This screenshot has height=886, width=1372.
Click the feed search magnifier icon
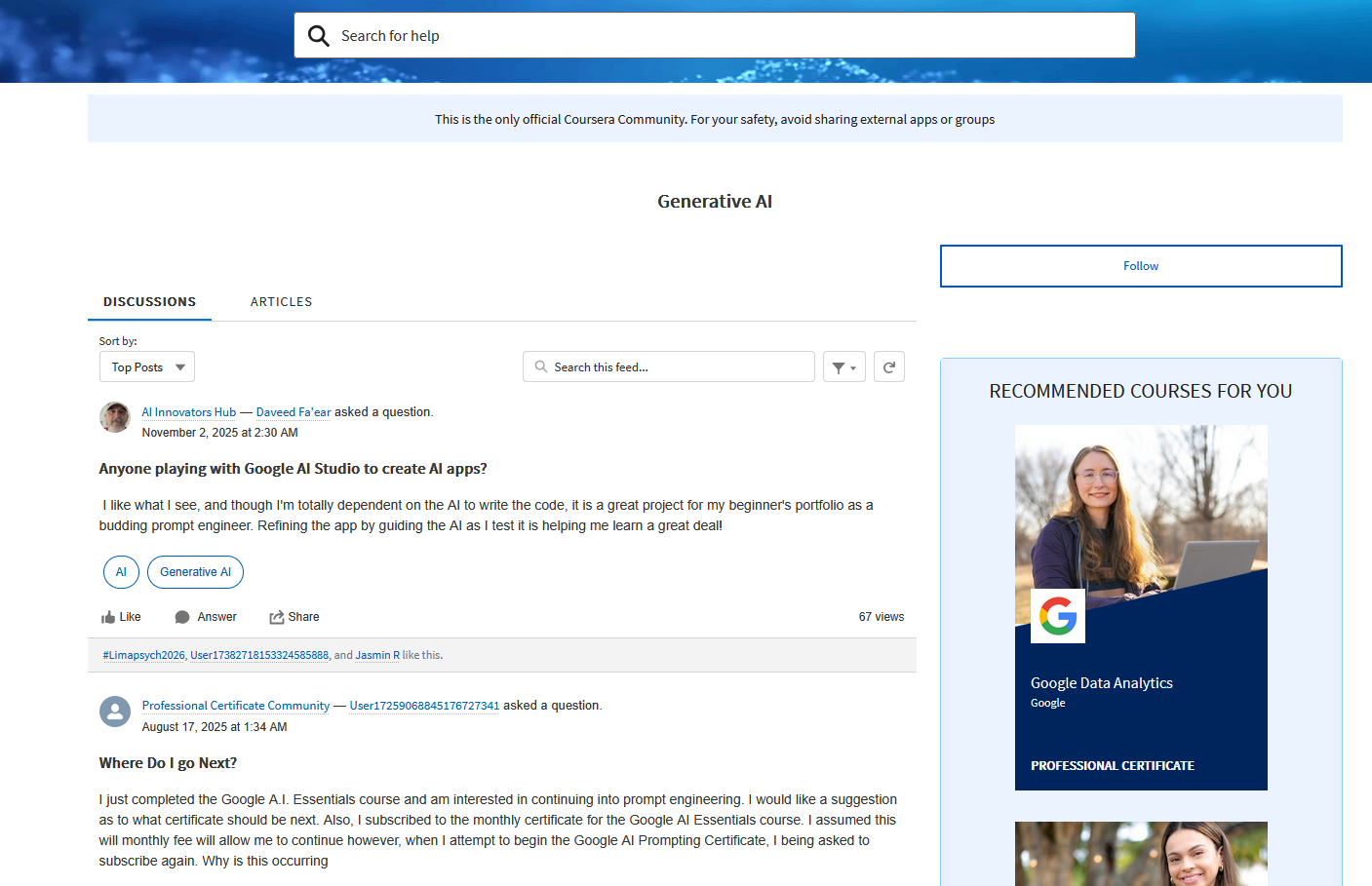pyautogui.click(x=541, y=366)
